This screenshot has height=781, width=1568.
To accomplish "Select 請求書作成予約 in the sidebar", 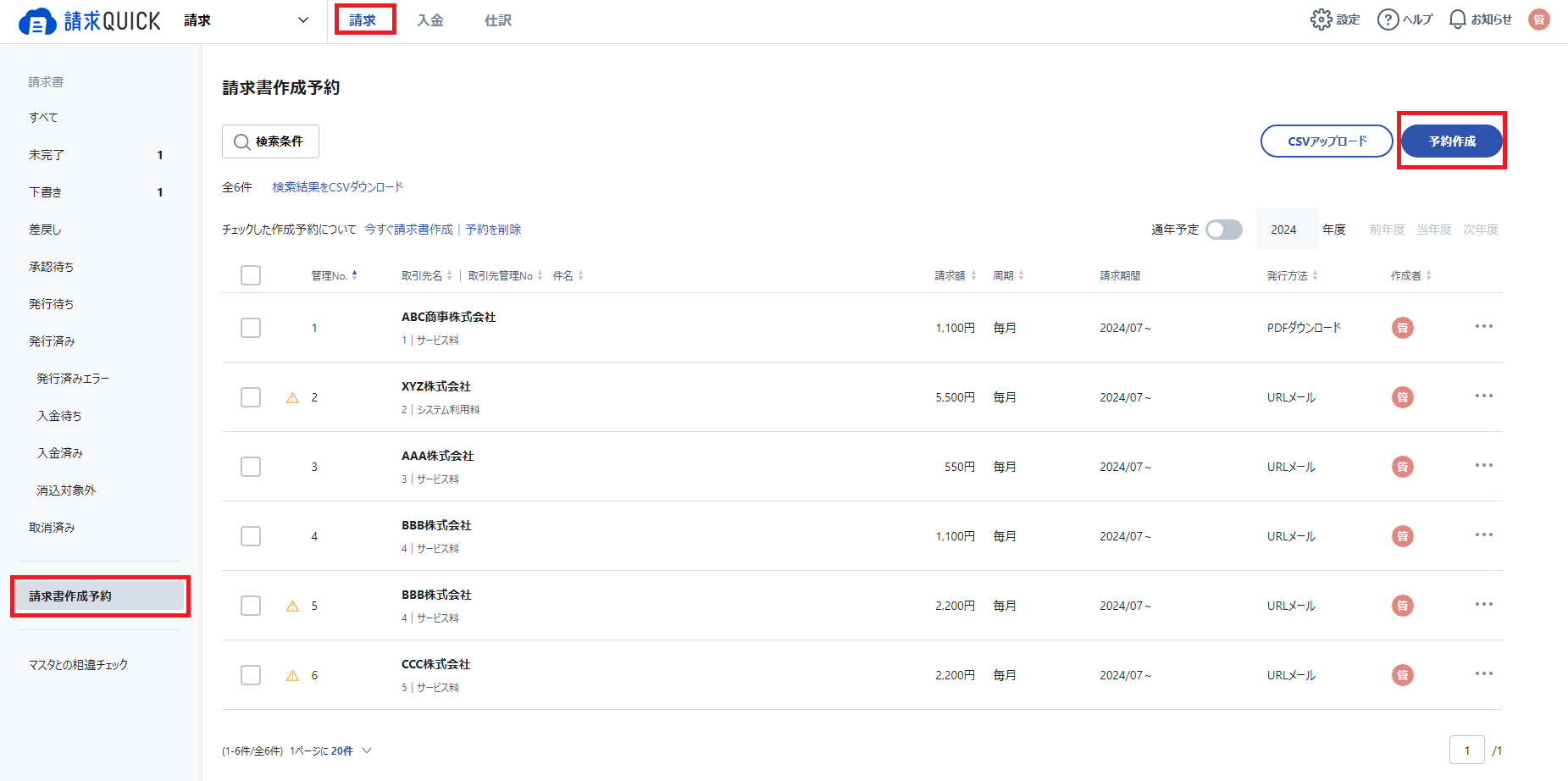I will [100, 596].
